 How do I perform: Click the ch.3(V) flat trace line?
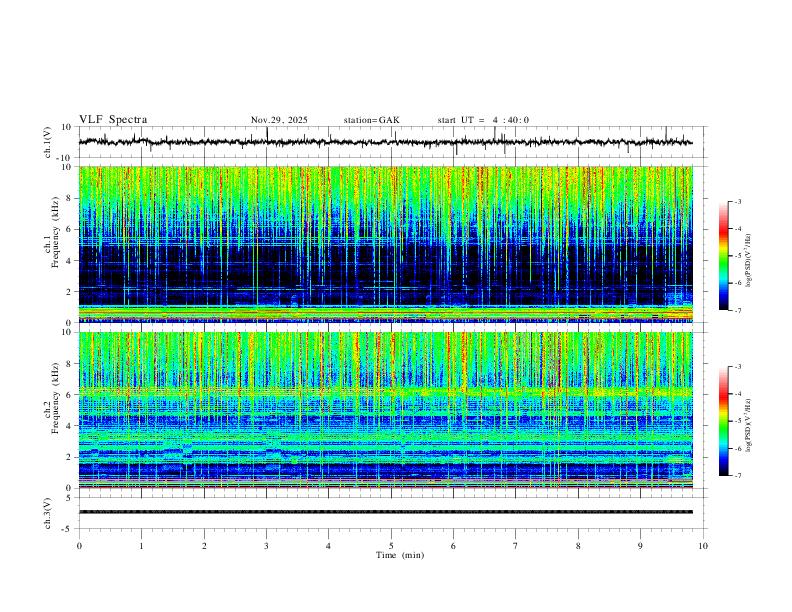pyautogui.click(x=385, y=512)
